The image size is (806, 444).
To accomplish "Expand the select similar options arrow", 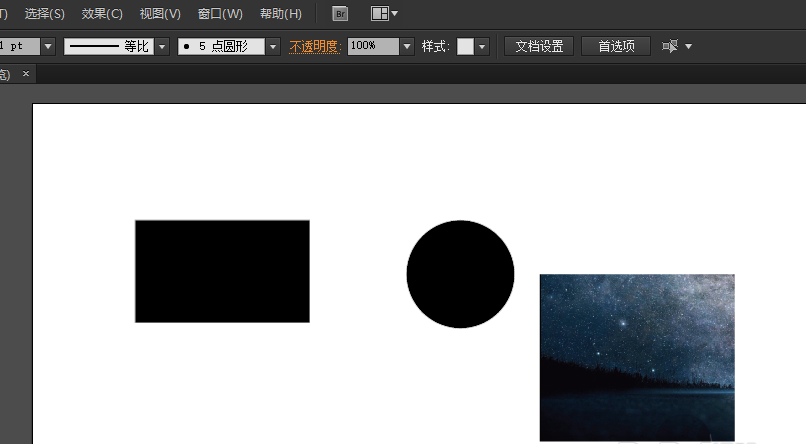I will [x=689, y=46].
